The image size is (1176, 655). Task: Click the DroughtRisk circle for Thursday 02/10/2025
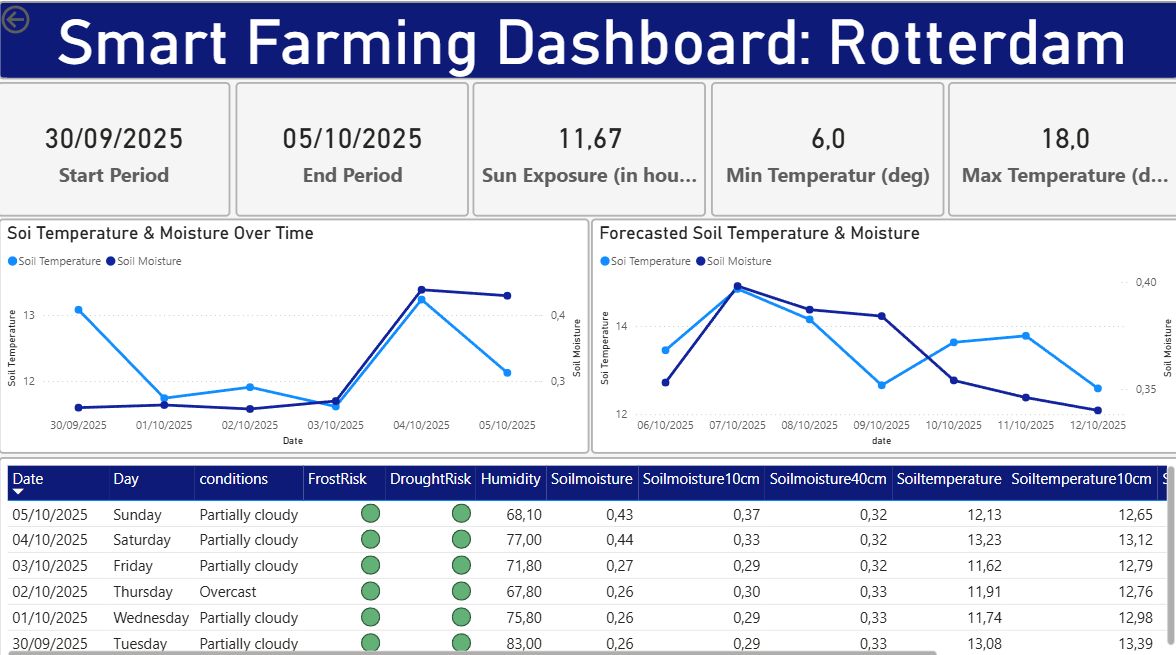pyautogui.click(x=461, y=591)
